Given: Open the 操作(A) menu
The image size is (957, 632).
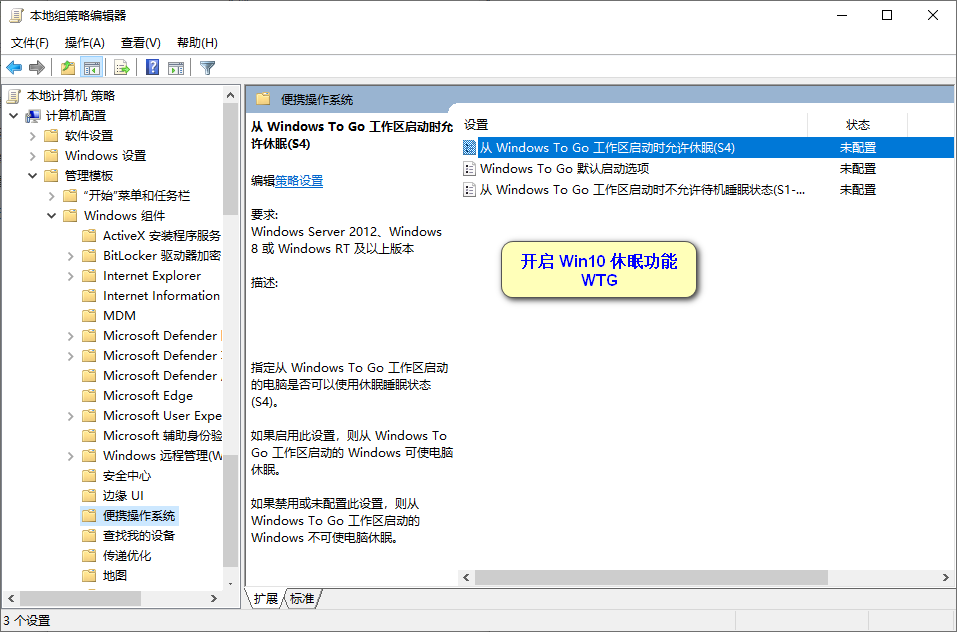Looking at the screenshot, I should click(85, 43).
